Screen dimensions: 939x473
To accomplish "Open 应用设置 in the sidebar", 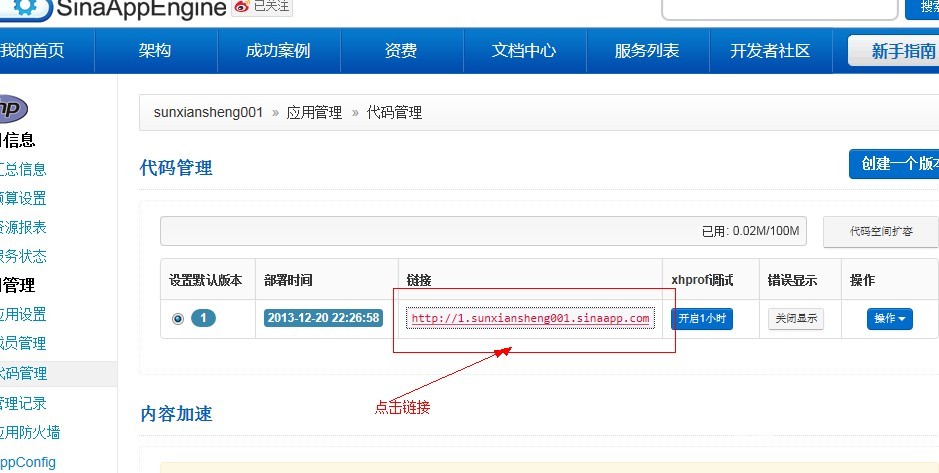I will (23, 315).
